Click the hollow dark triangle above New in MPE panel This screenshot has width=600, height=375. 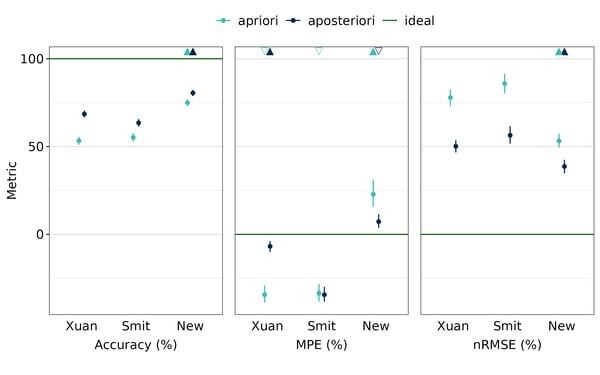tap(379, 51)
